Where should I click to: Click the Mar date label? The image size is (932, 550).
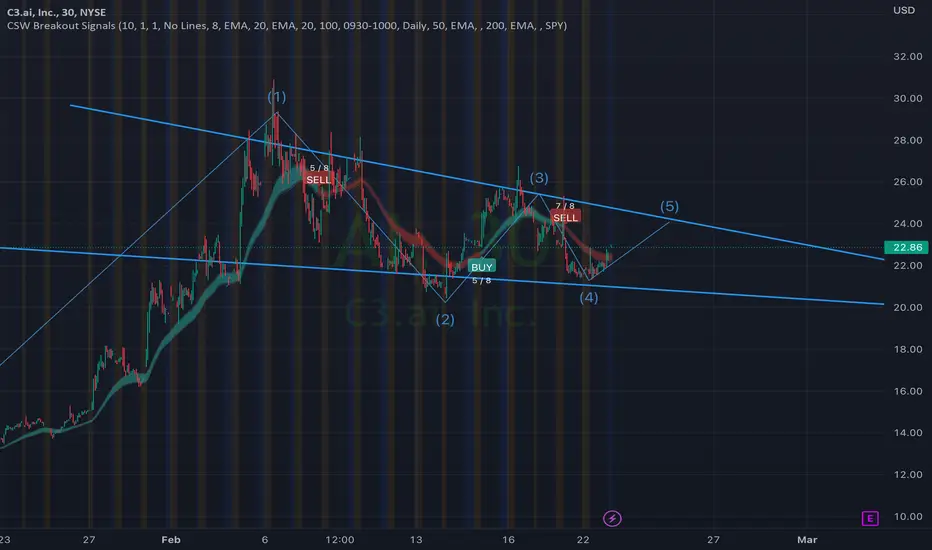click(x=807, y=540)
